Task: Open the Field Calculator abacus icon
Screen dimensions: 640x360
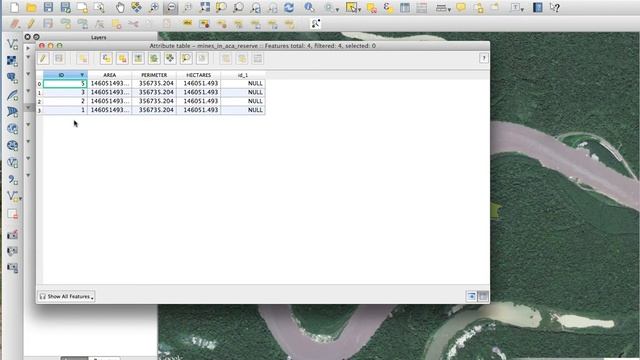Action: [x=422, y=7]
